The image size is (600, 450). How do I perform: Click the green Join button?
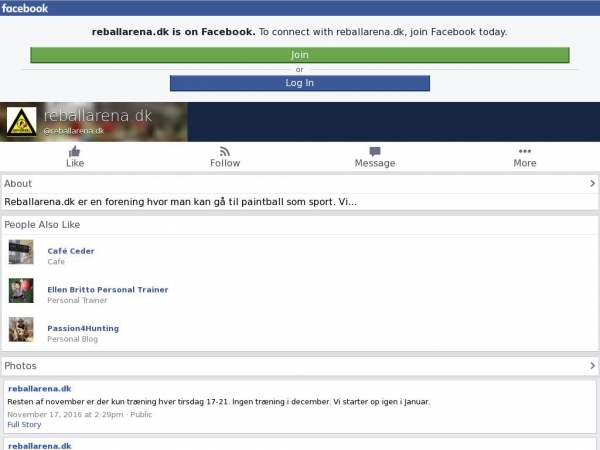pos(300,55)
